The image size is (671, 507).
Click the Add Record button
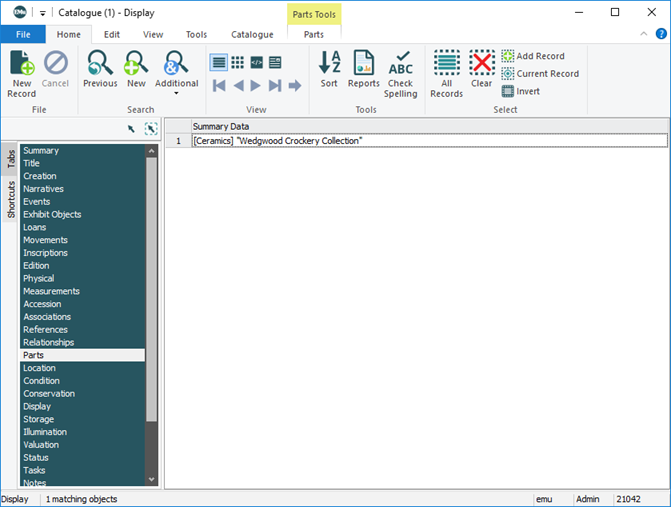[533, 56]
